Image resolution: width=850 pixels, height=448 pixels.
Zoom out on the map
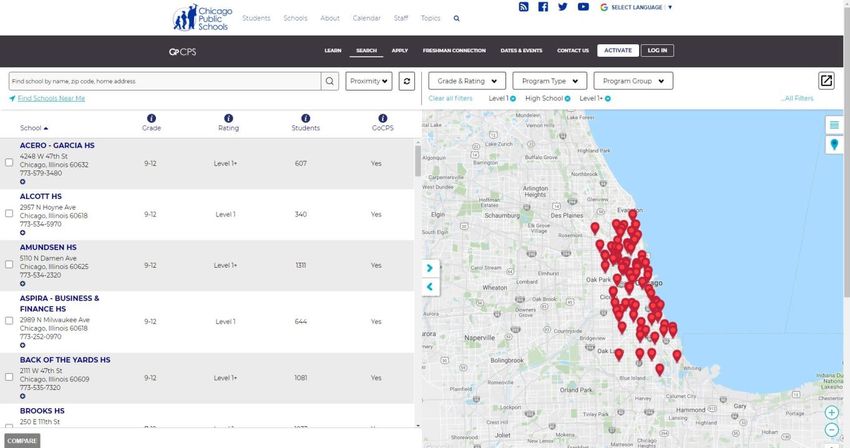click(832, 430)
